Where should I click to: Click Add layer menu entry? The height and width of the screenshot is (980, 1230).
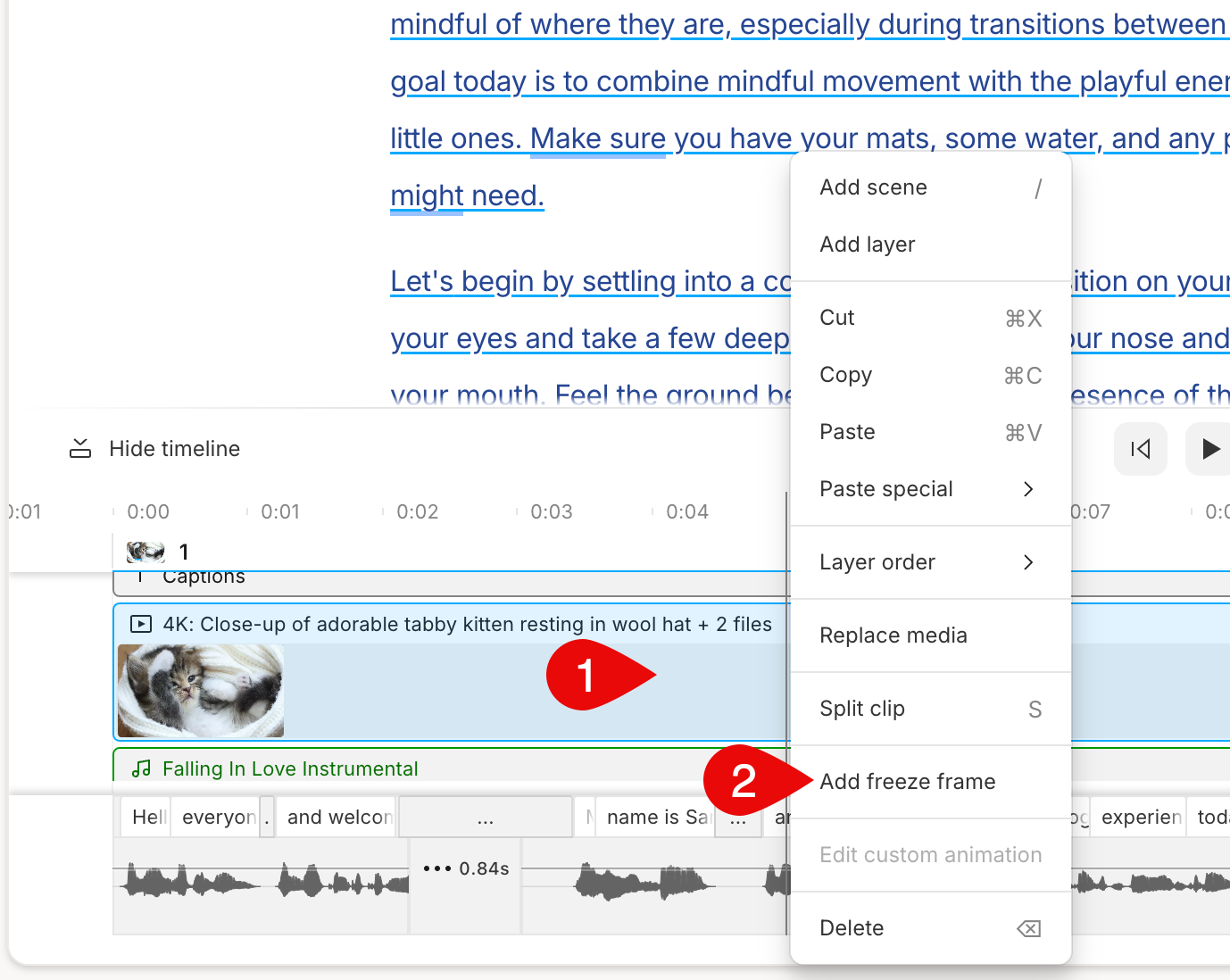[867, 245]
